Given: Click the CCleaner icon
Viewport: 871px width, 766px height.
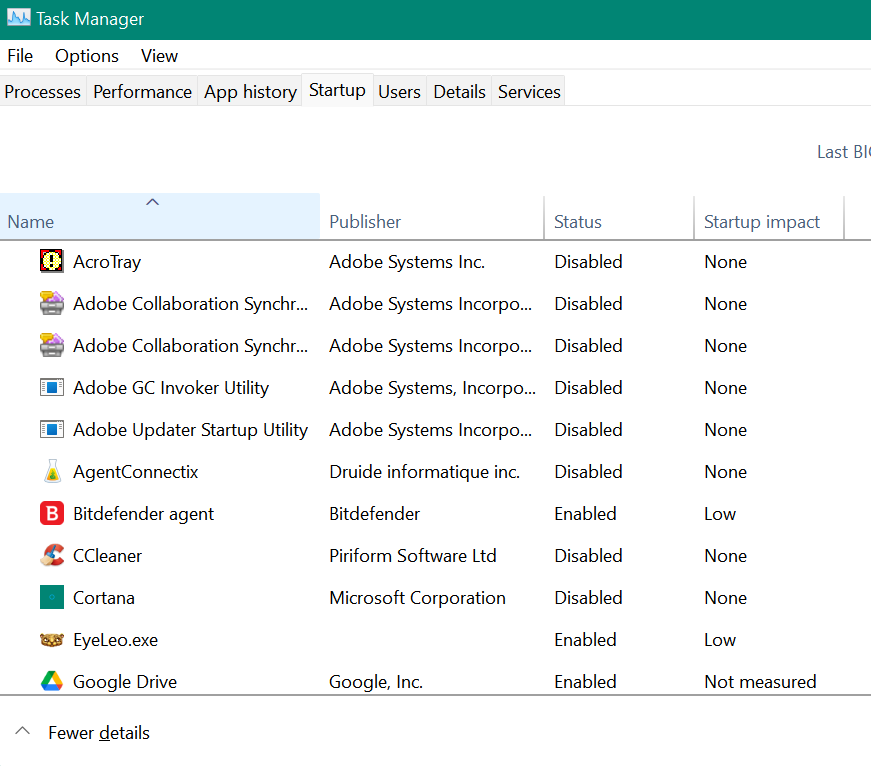Looking at the screenshot, I should pyautogui.click(x=52, y=555).
